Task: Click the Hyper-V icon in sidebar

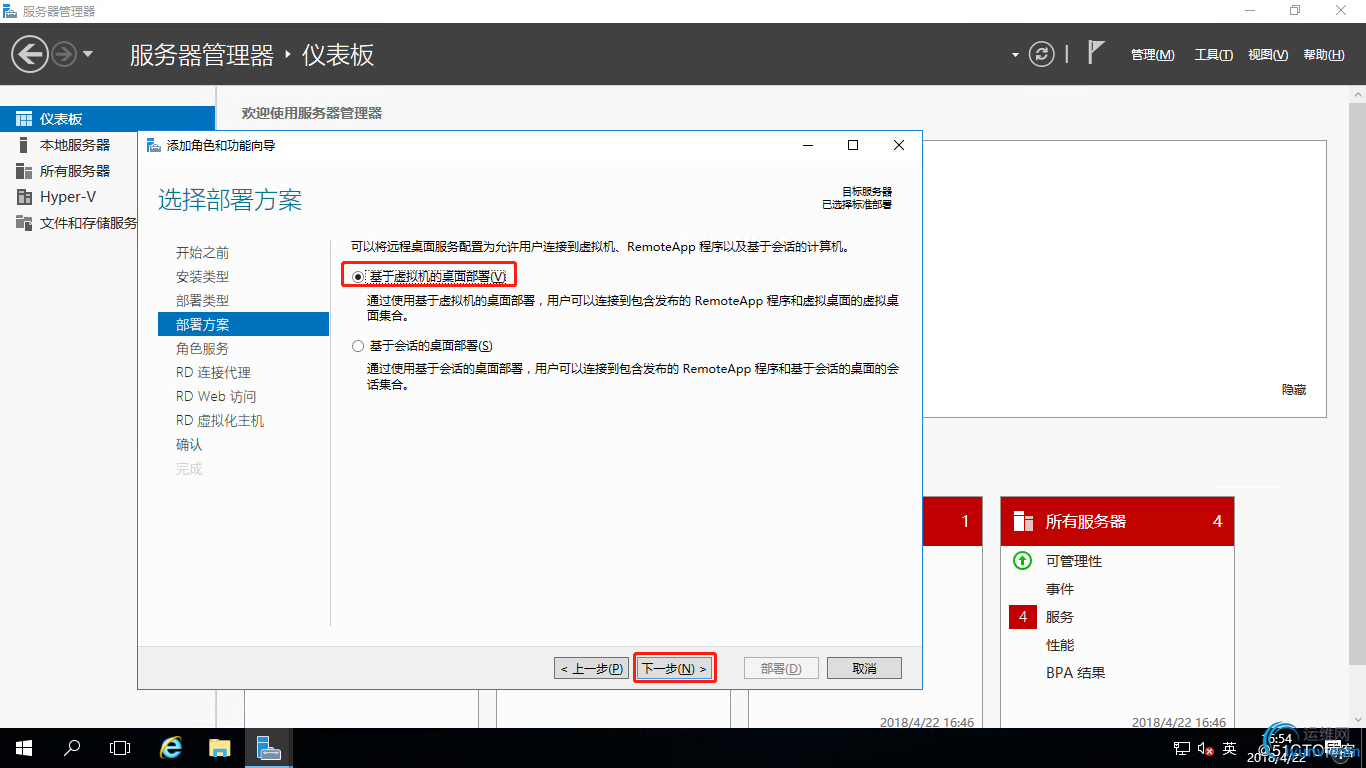Action: tap(24, 197)
